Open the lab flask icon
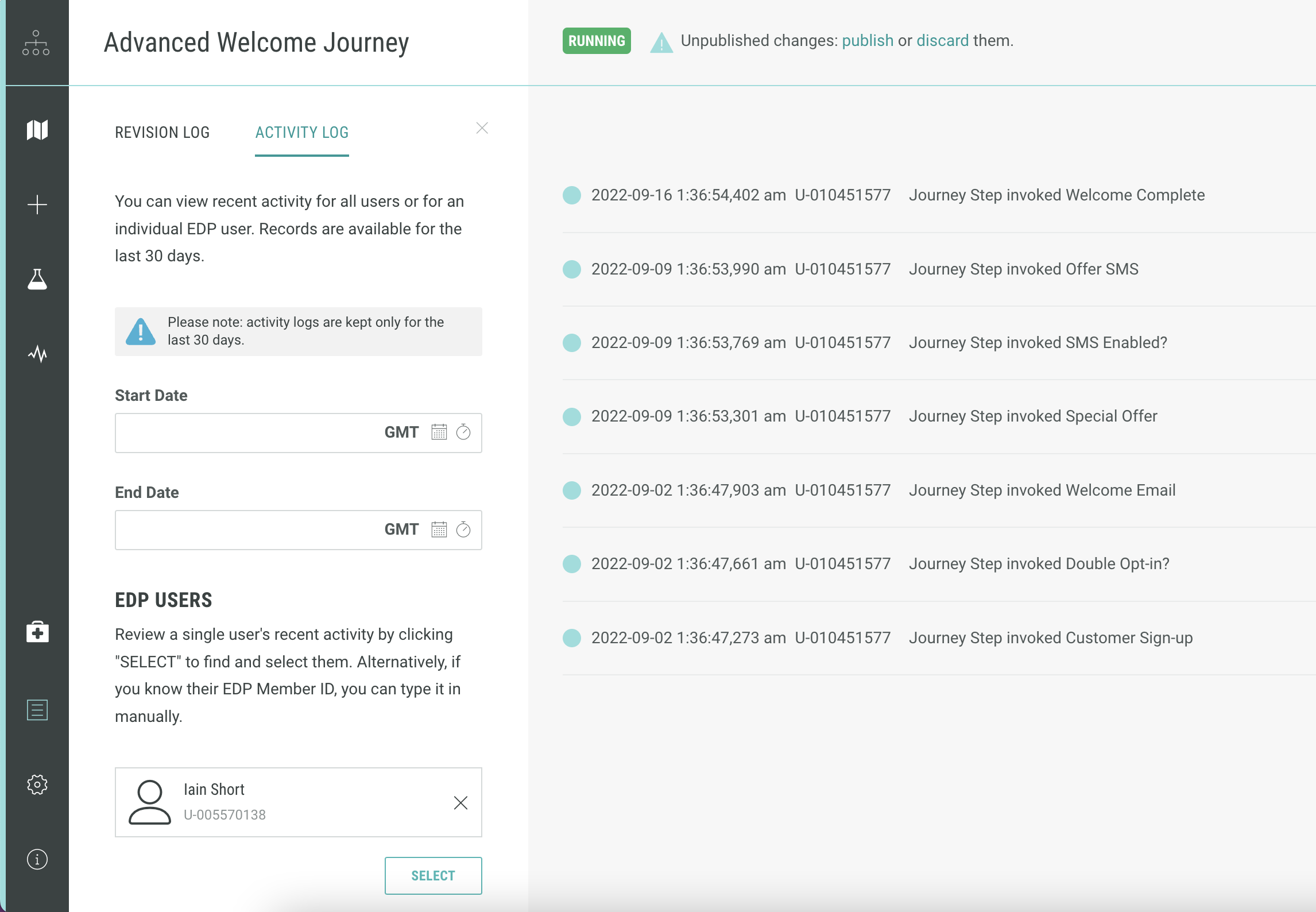Image resolution: width=1316 pixels, height=912 pixels. [37, 279]
